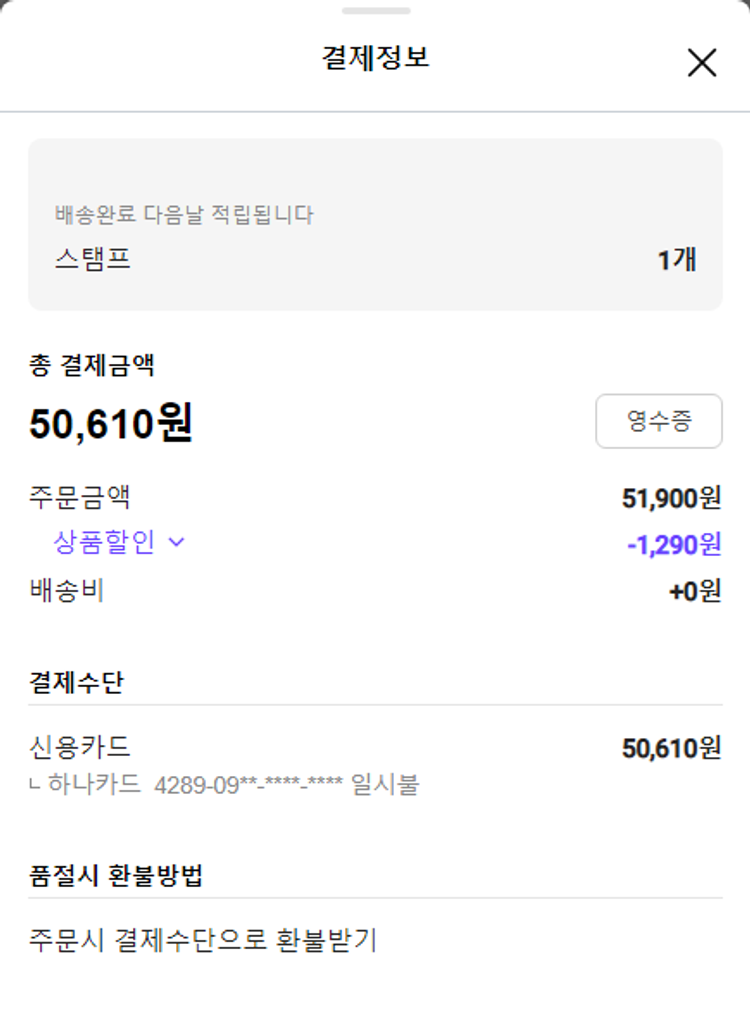Close the 결제정보 sheet with X icon
750x1034 pixels.
pos(702,63)
